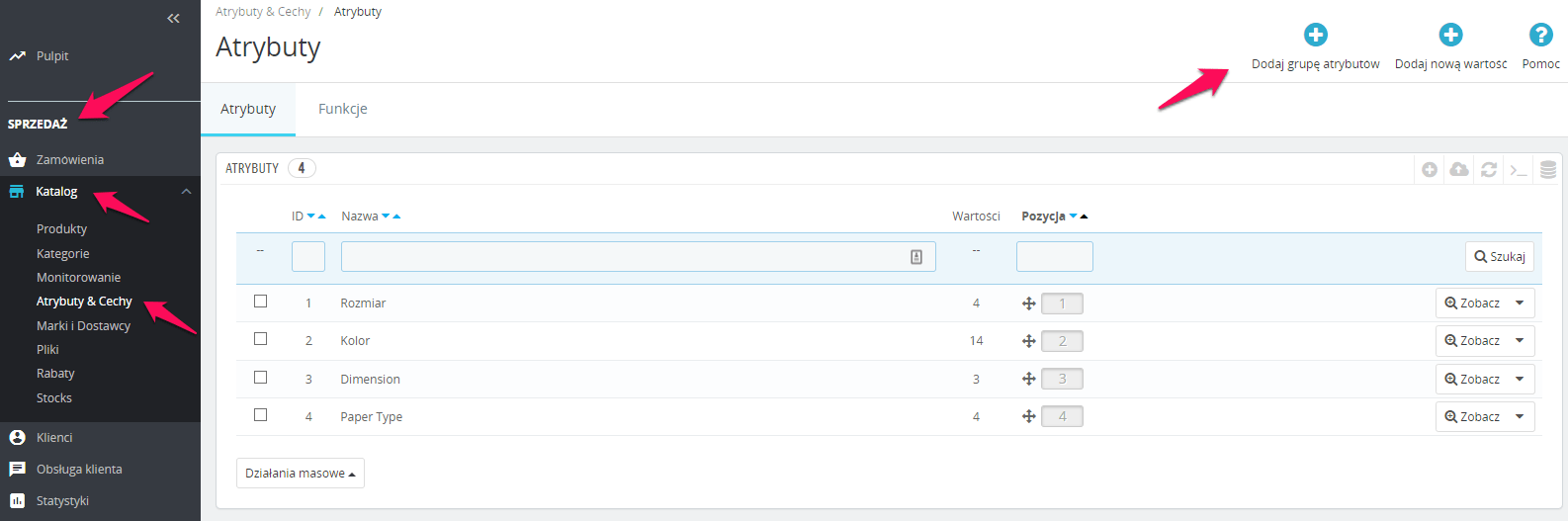The width and height of the screenshot is (1568, 521).
Task: Click the Katalog store icon
Action: click(x=17, y=192)
